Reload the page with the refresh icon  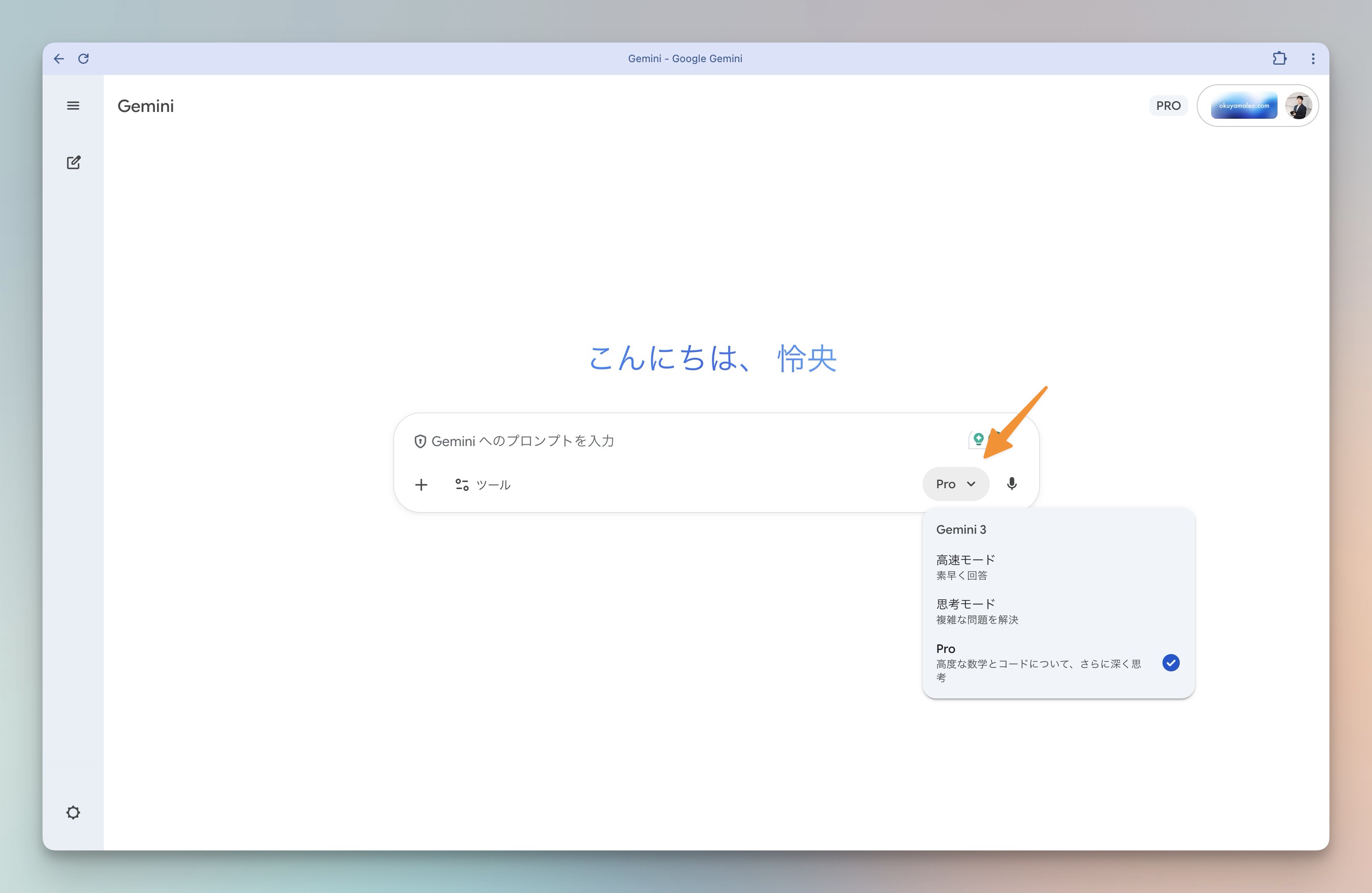click(x=83, y=58)
